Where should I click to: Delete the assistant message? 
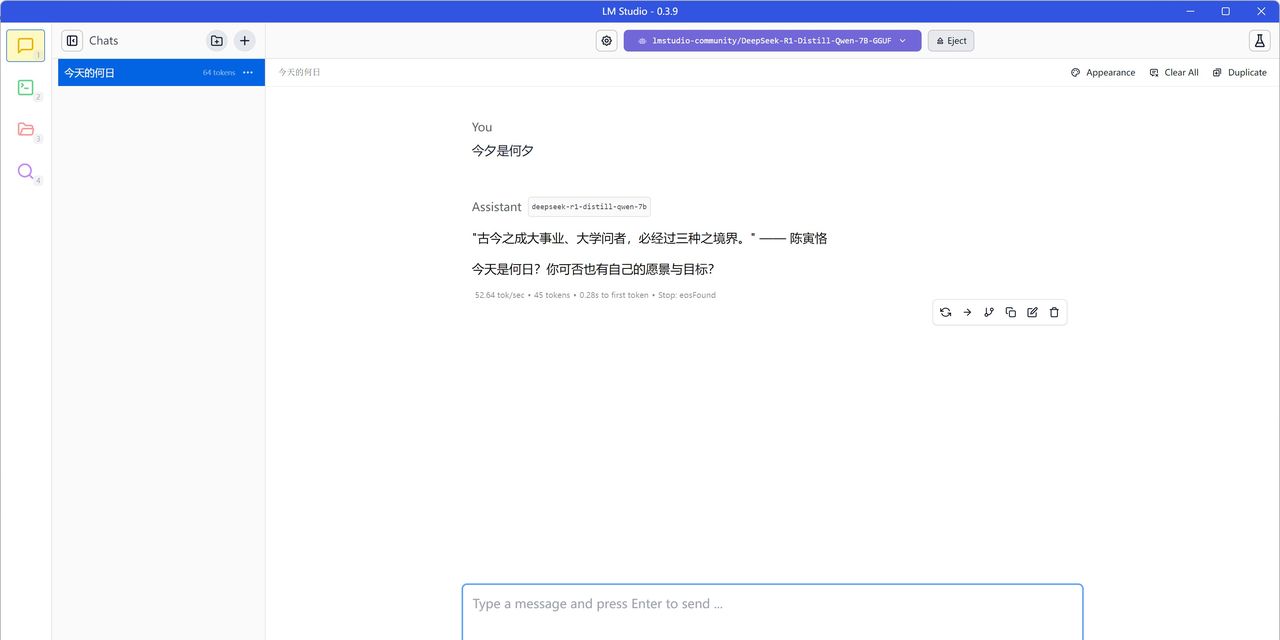(1054, 312)
